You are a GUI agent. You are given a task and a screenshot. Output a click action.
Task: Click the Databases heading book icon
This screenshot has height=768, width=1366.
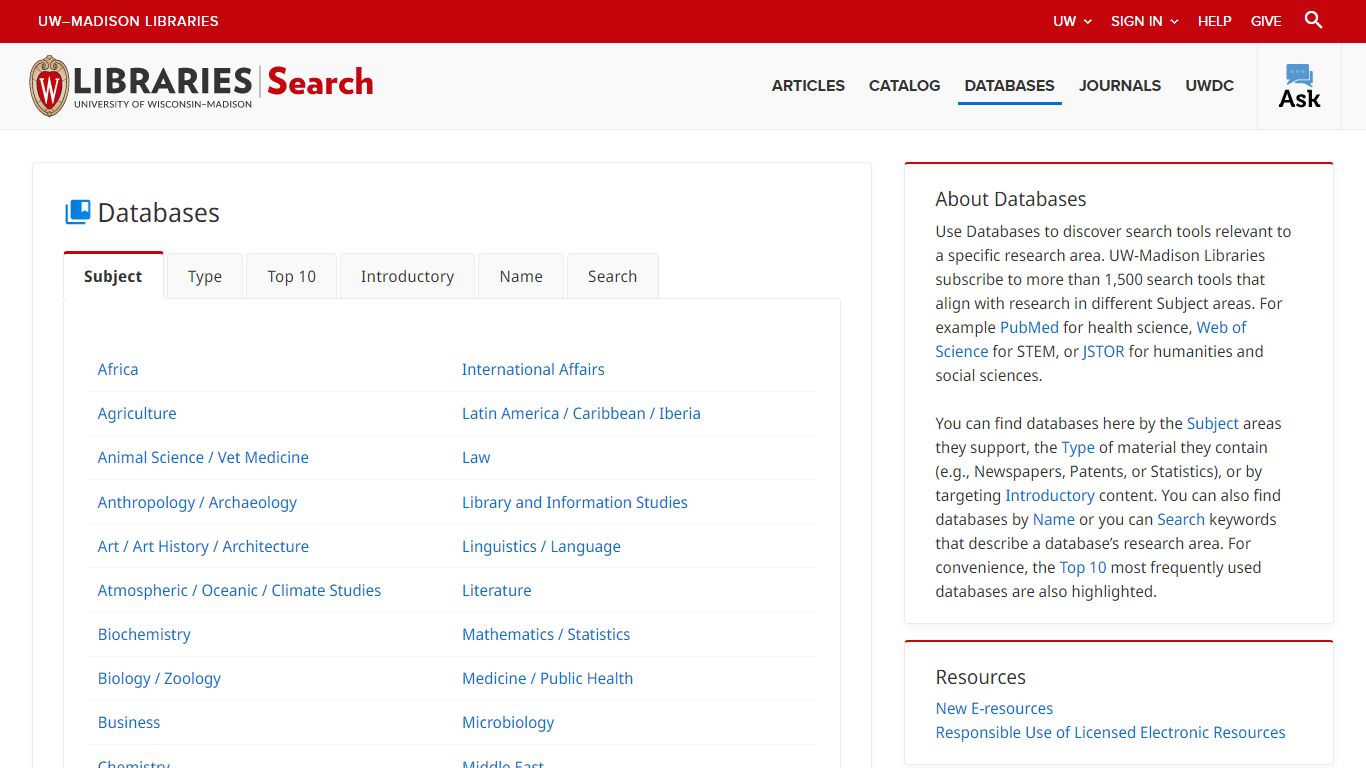point(78,212)
